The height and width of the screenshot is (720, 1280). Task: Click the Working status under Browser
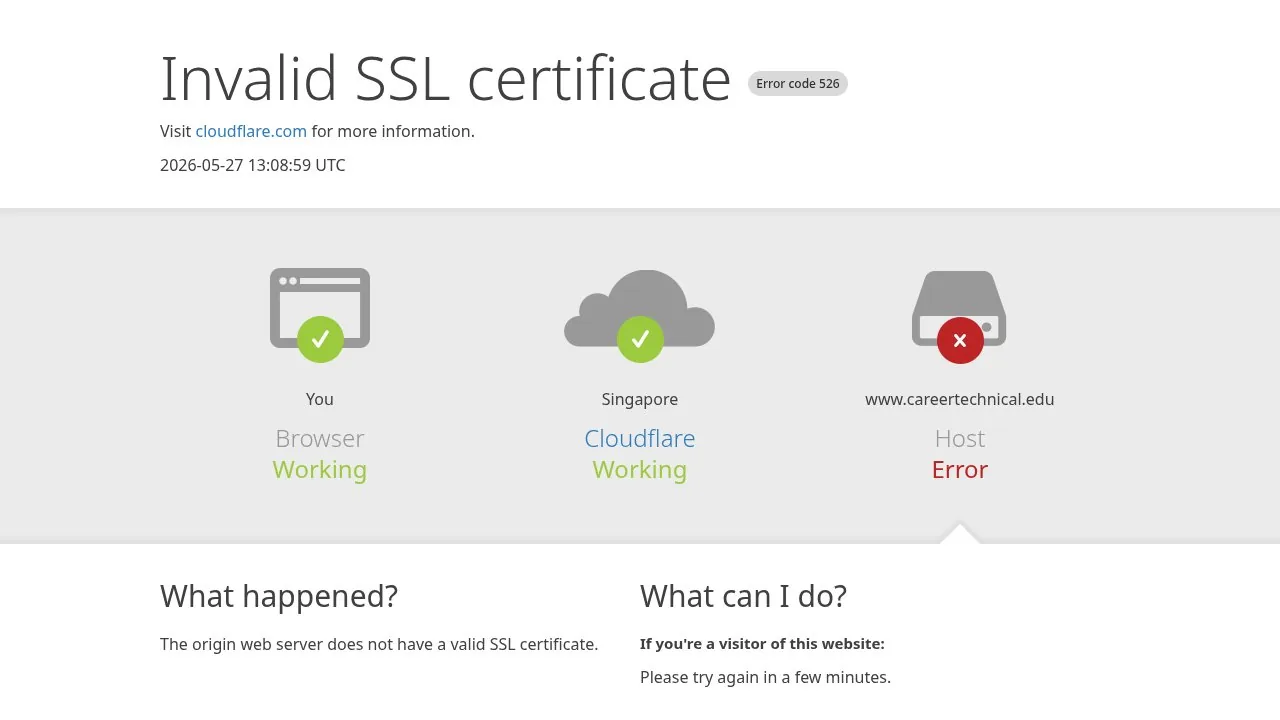[320, 469]
